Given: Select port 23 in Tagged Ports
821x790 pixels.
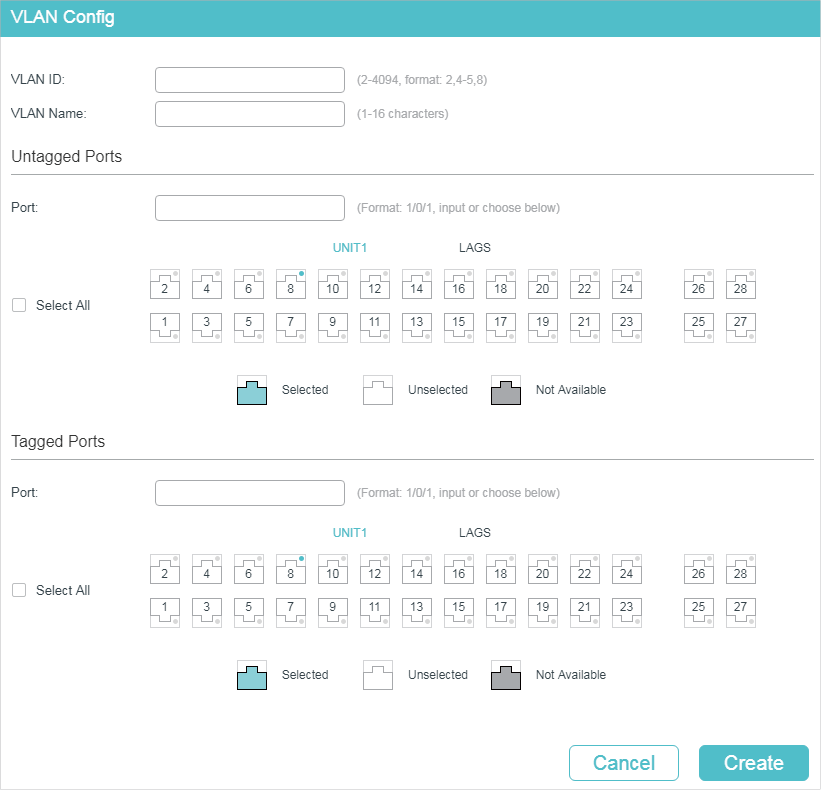Looking at the screenshot, I should click(627, 613).
